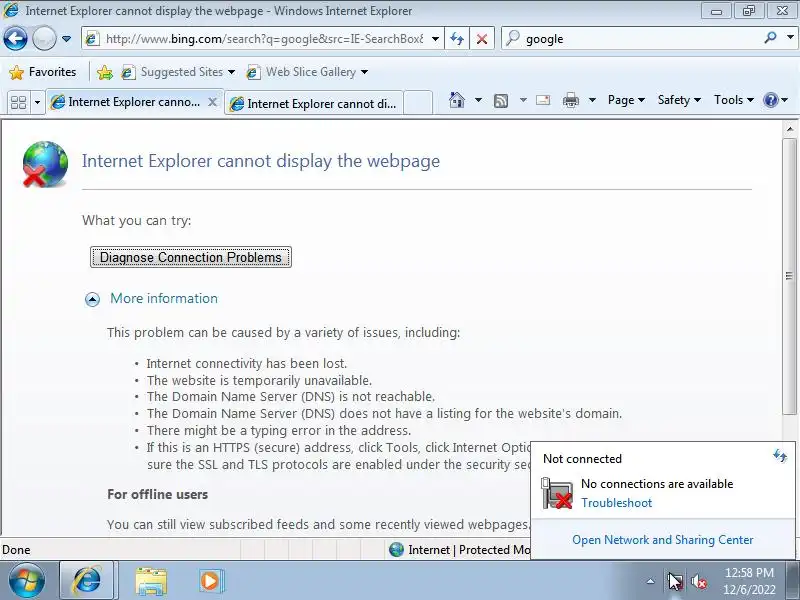The height and width of the screenshot is (600, 800).
Task: Run search with the magnifier icon
Action: click(x=770, y=38)
